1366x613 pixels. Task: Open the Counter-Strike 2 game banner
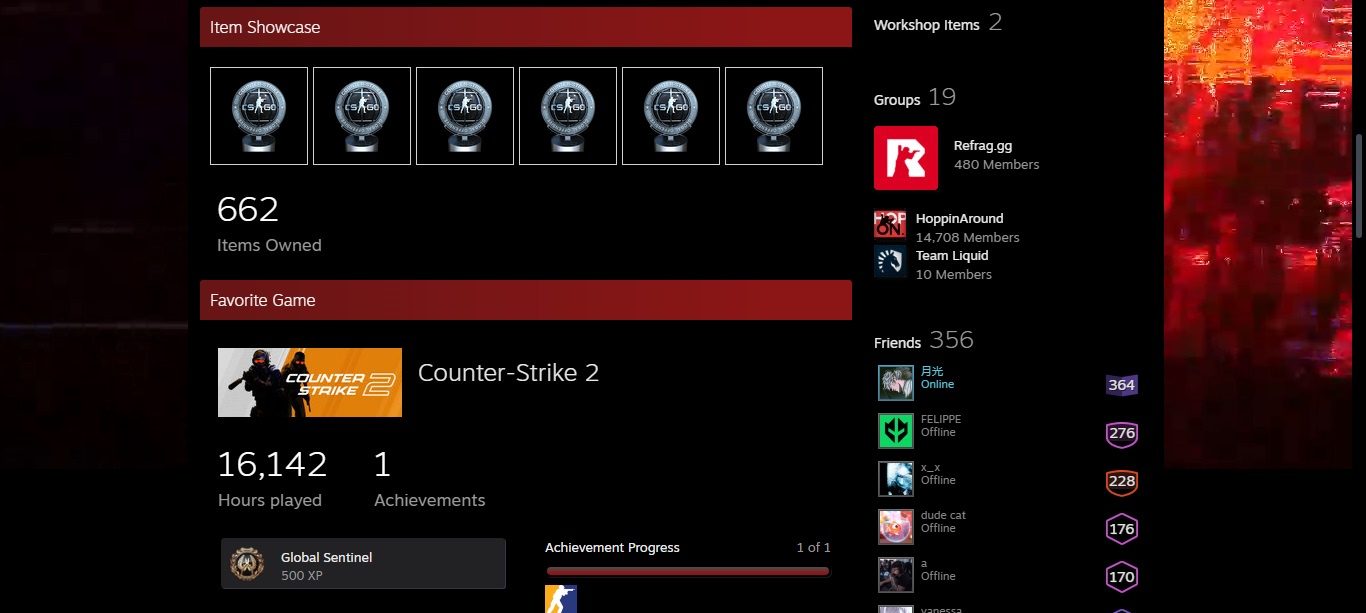pyautogui.click(x=310, y=382)
